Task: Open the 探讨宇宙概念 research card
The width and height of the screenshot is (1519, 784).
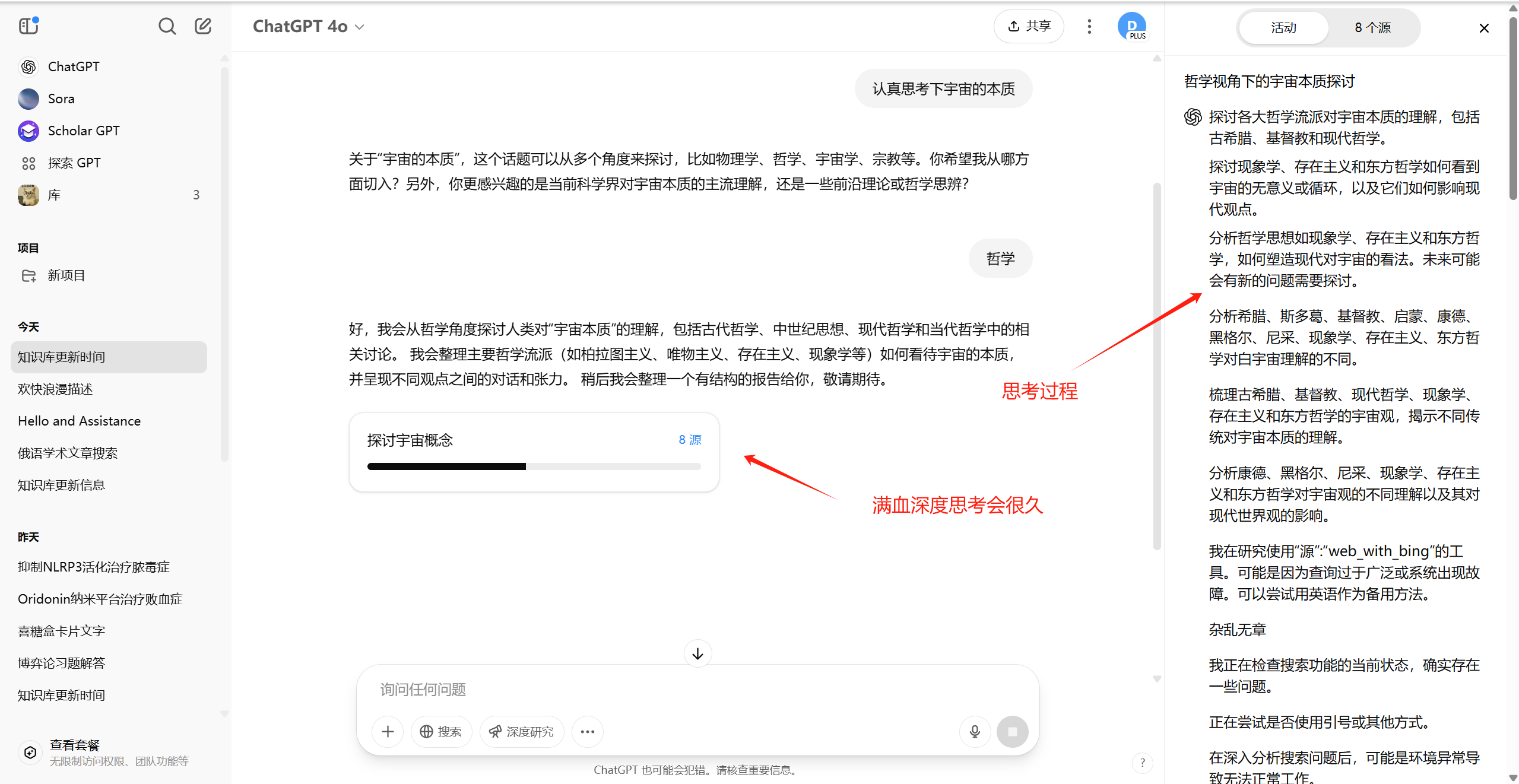Action: pos(534,452)
